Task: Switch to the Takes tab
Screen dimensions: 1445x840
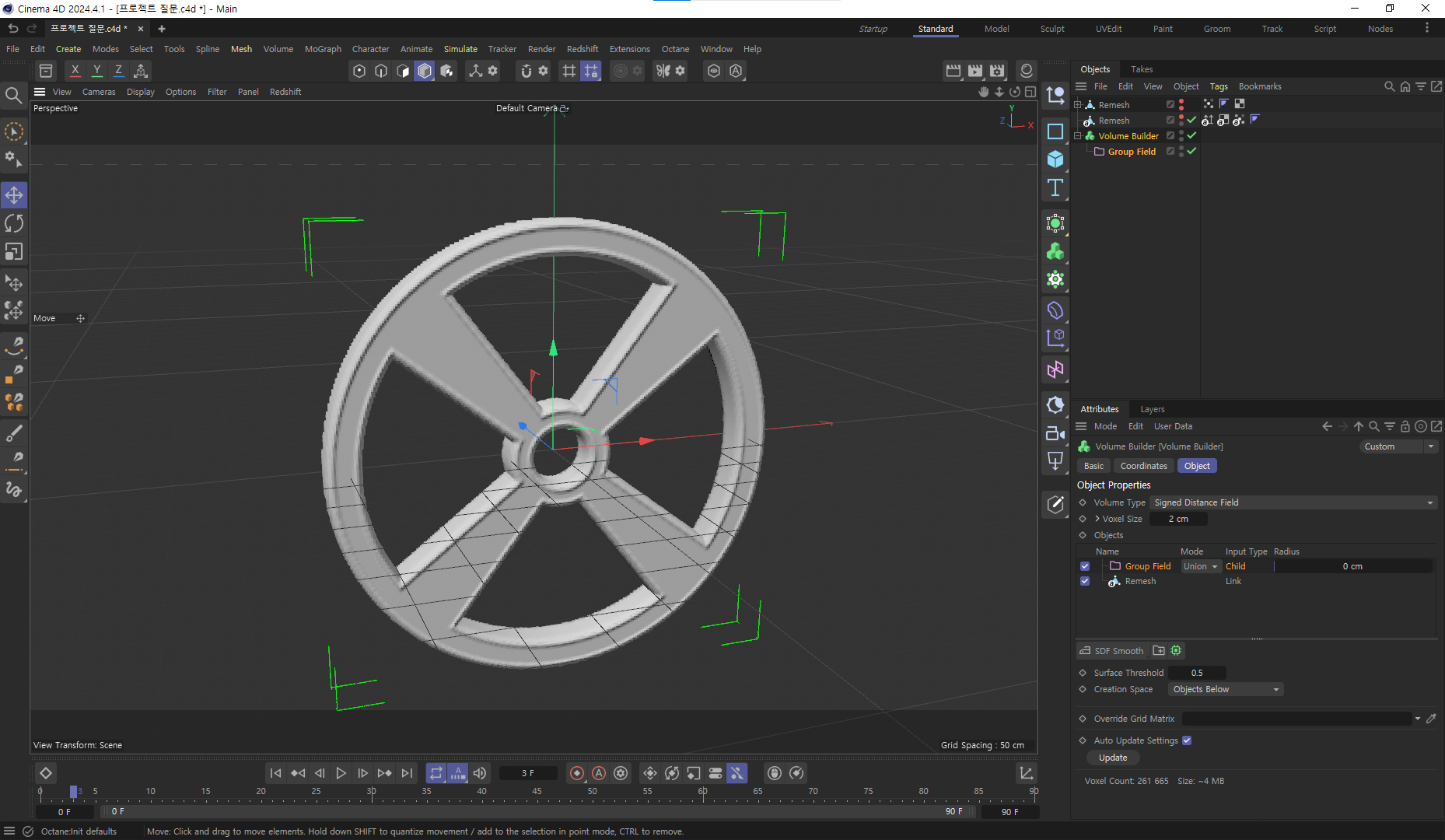Action: (x=1142, y=69)
